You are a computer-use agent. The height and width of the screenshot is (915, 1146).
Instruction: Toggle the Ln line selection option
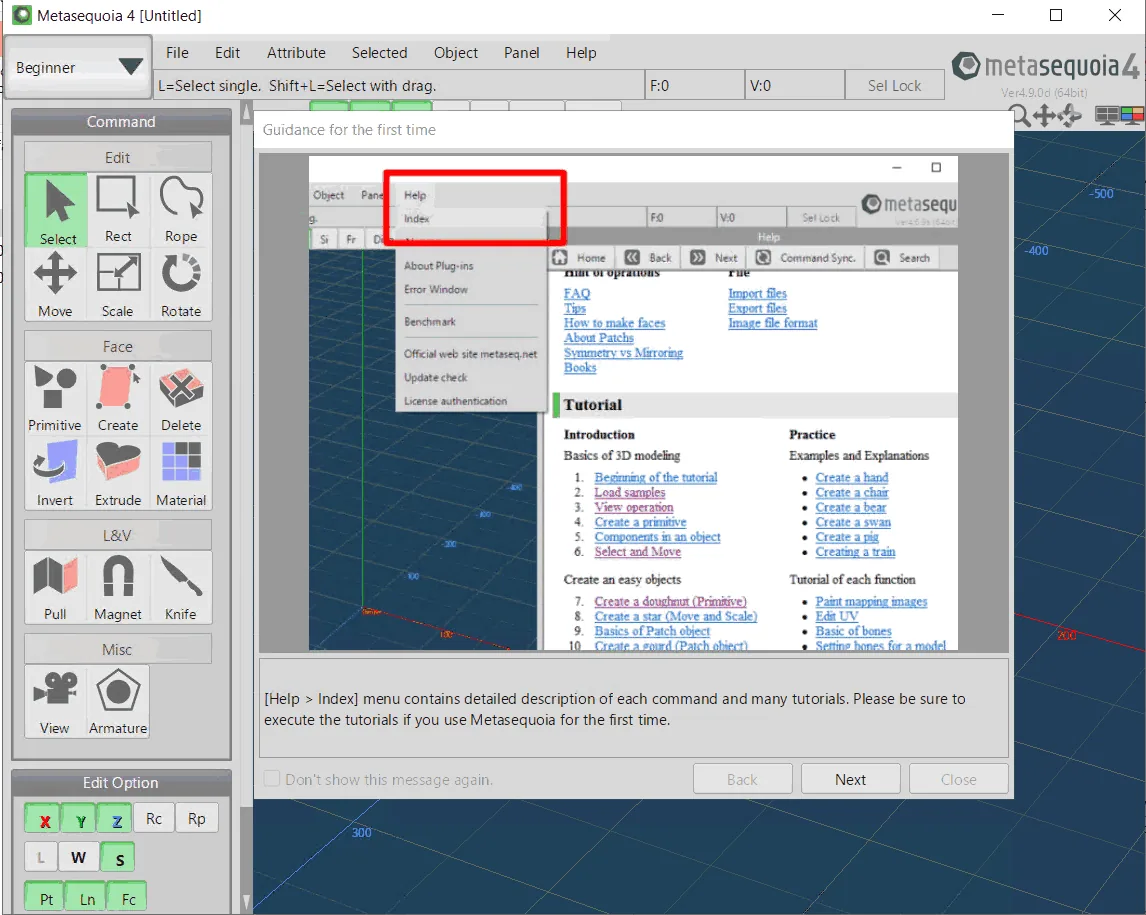pyautogui.click(x=86, y=897)
